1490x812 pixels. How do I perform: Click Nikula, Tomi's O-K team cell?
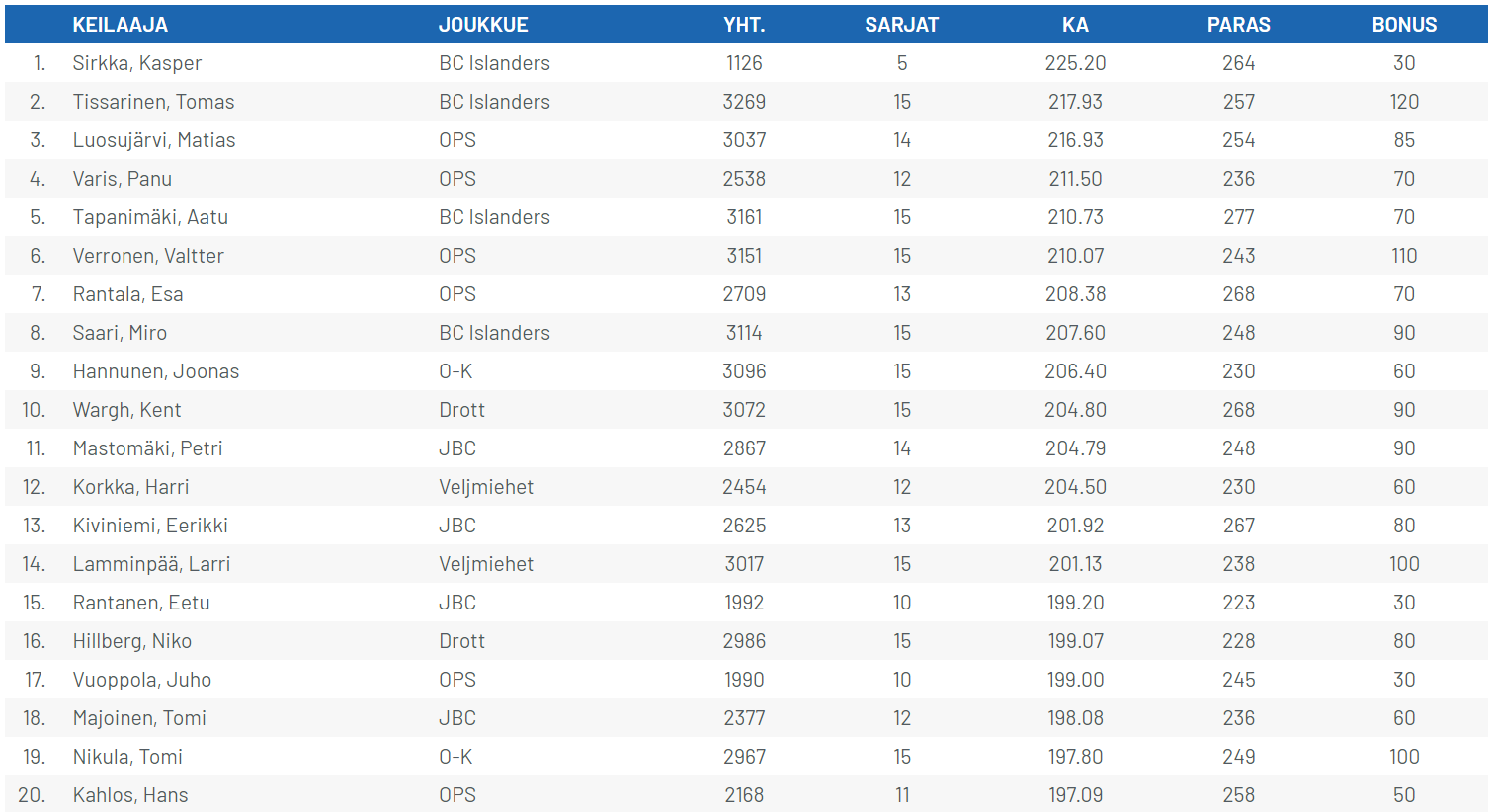tap(455, 757)
